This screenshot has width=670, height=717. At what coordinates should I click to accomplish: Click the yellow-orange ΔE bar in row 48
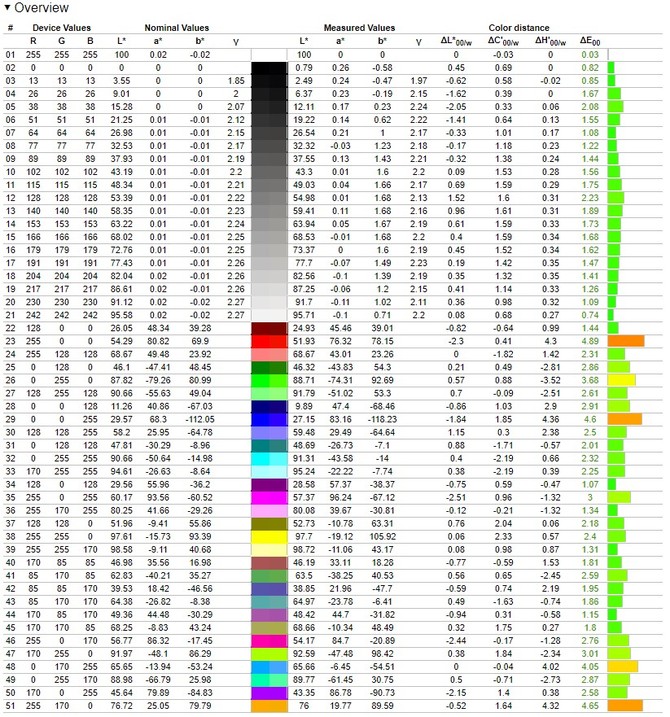(x=623, y=667)
